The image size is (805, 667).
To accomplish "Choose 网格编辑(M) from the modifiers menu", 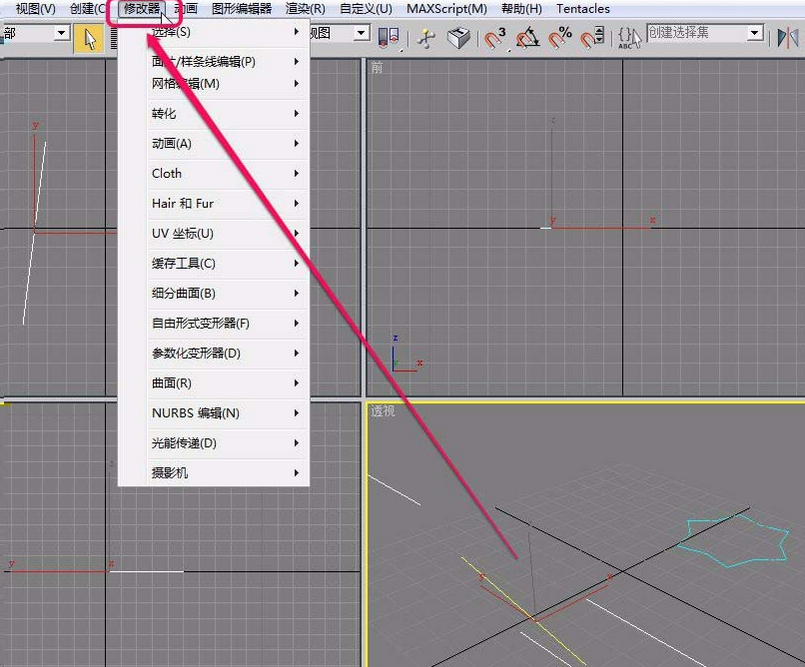I will click(180, 83).
